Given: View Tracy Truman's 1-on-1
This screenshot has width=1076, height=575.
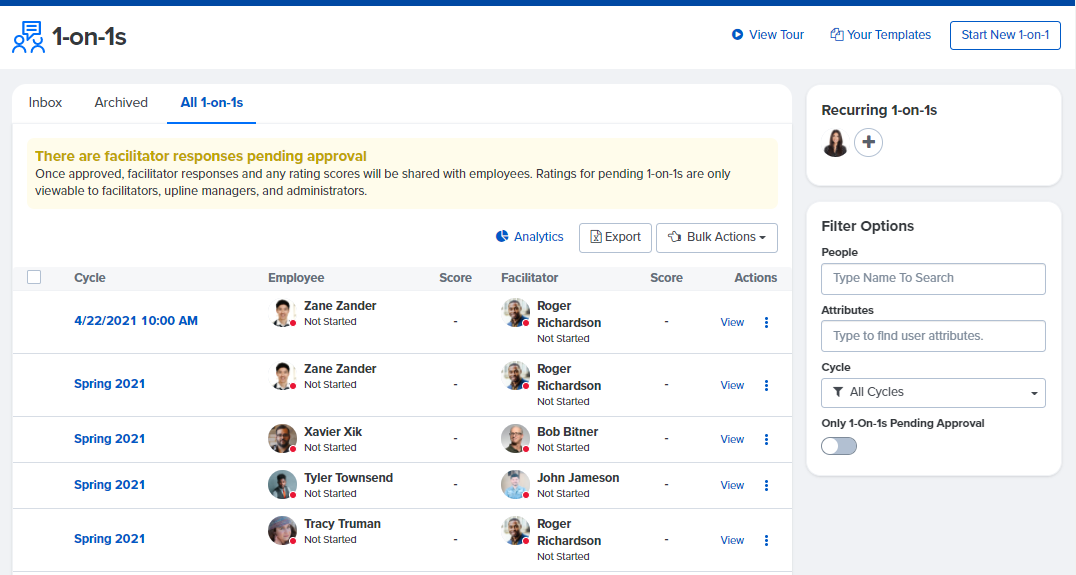Looking at the screenshot, I should 732,540.
